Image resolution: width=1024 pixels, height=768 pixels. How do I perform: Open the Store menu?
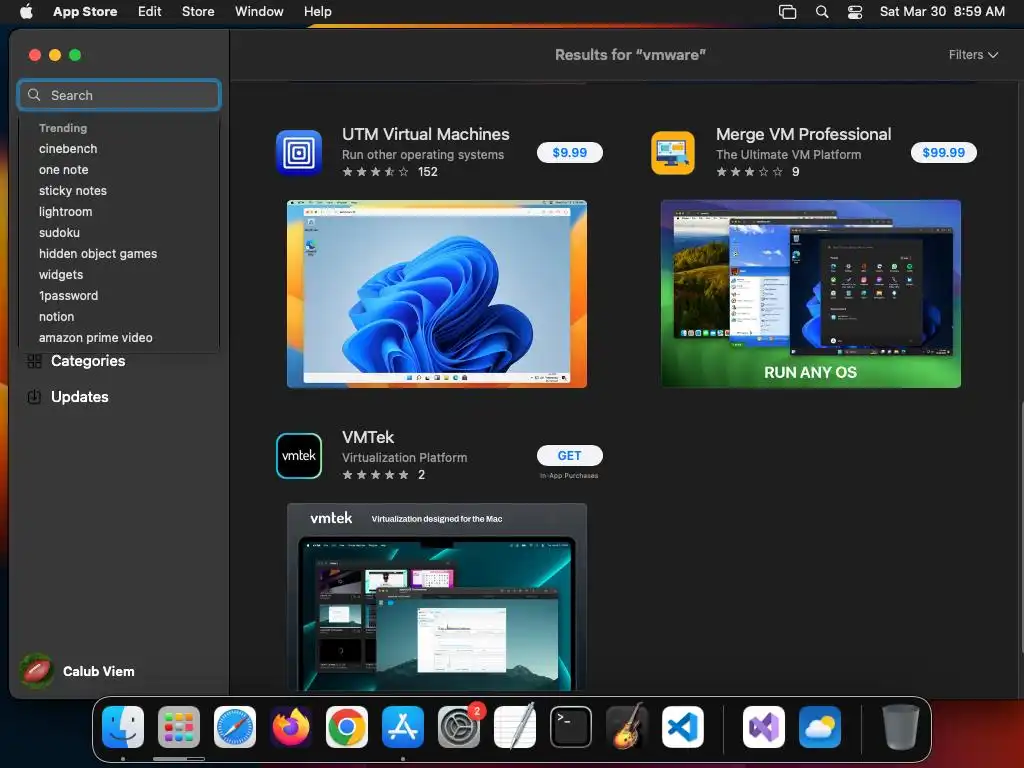pyautogui.click(x=198, y=12)
